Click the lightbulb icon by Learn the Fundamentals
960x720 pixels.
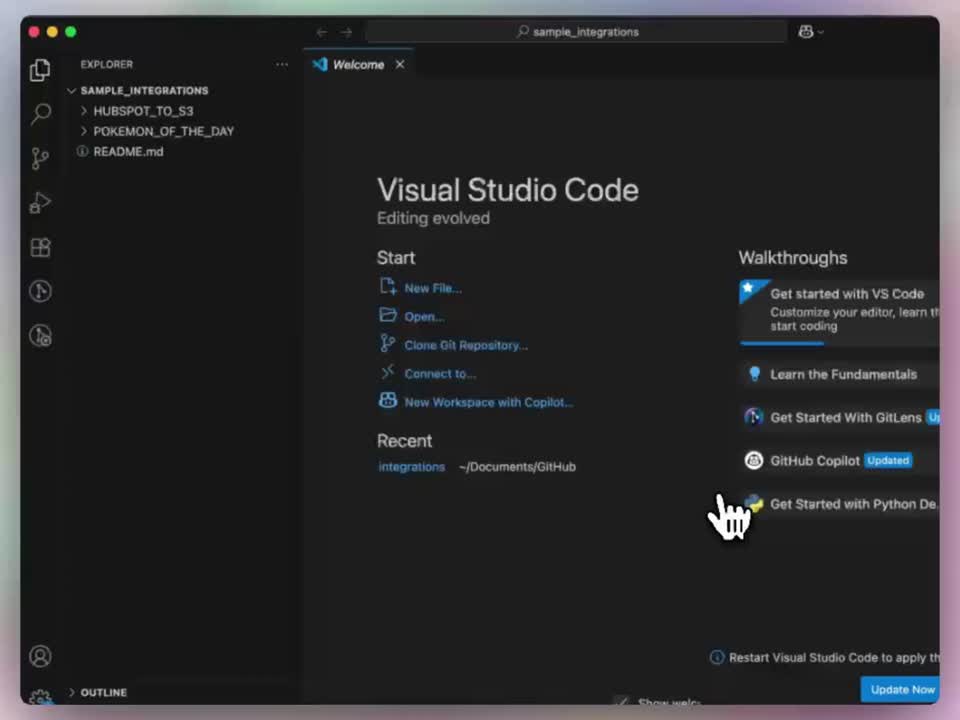coord(754,374)
